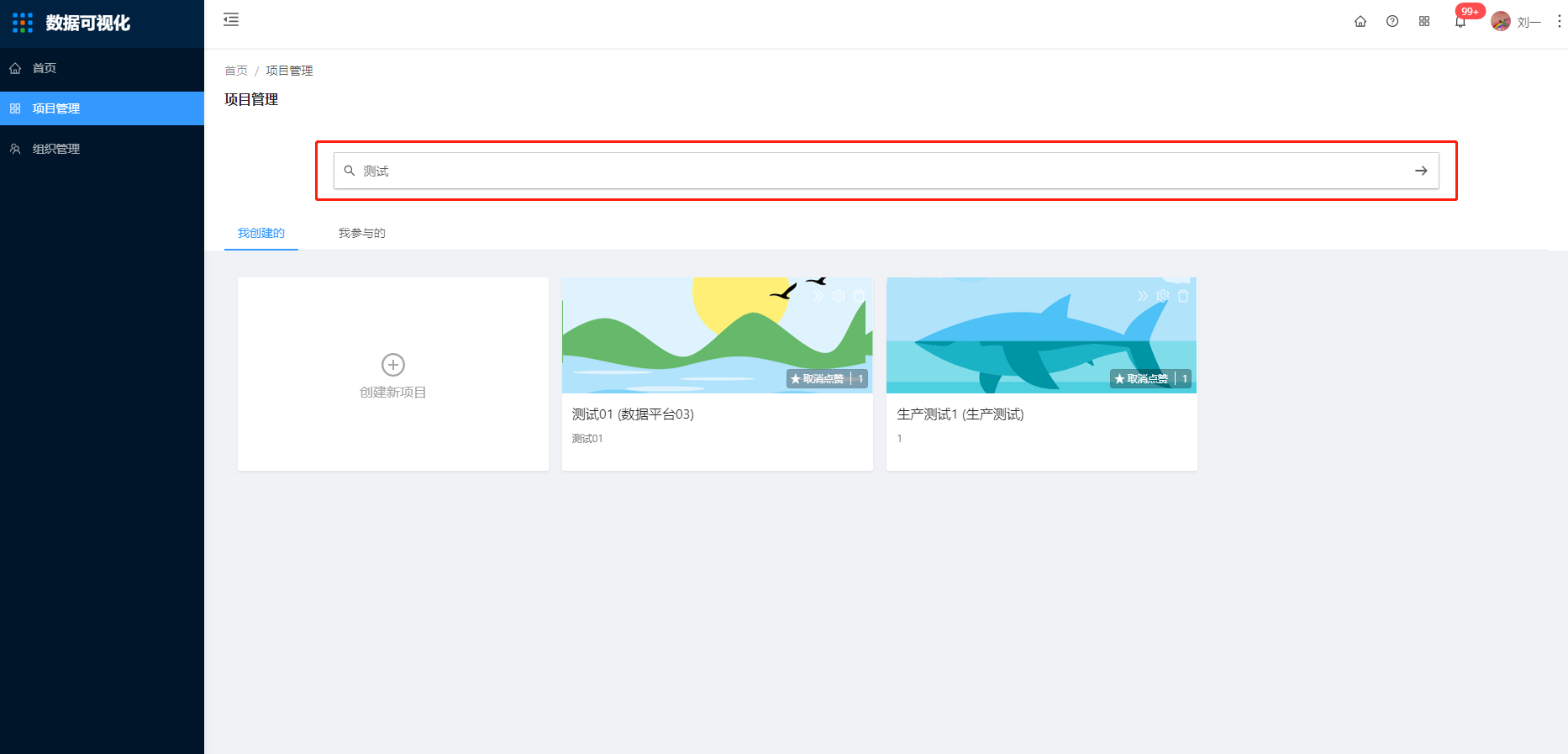Open settings gear on 测试01 card

point(839,296)
